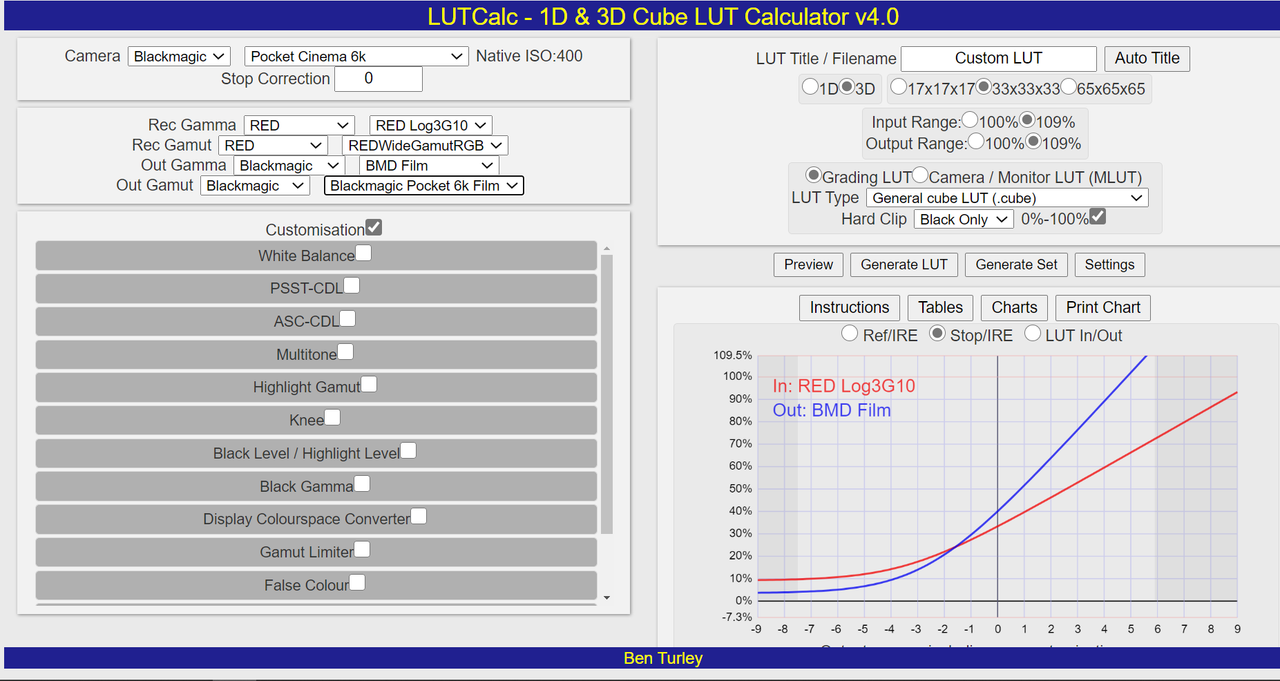The height and width of the screenshot is (681, 1280).
Task: Click the scroll-down arrow of customisation list
Action: [x=607, y=598]
